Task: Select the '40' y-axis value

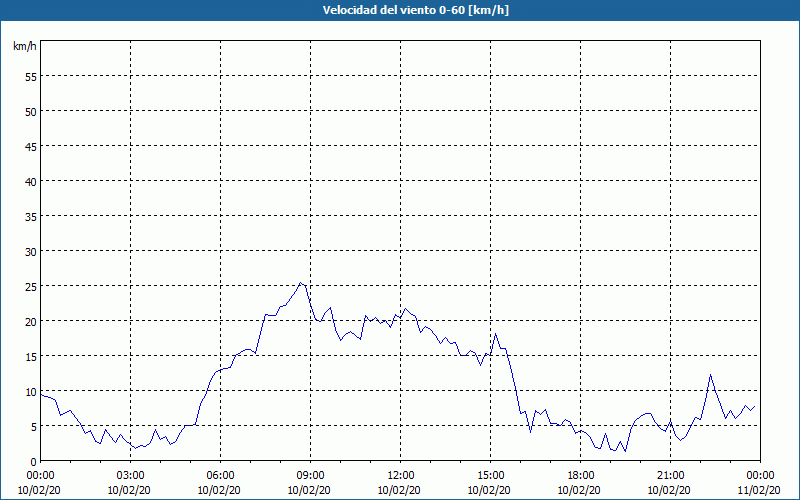Action: (x=31, y=182)
